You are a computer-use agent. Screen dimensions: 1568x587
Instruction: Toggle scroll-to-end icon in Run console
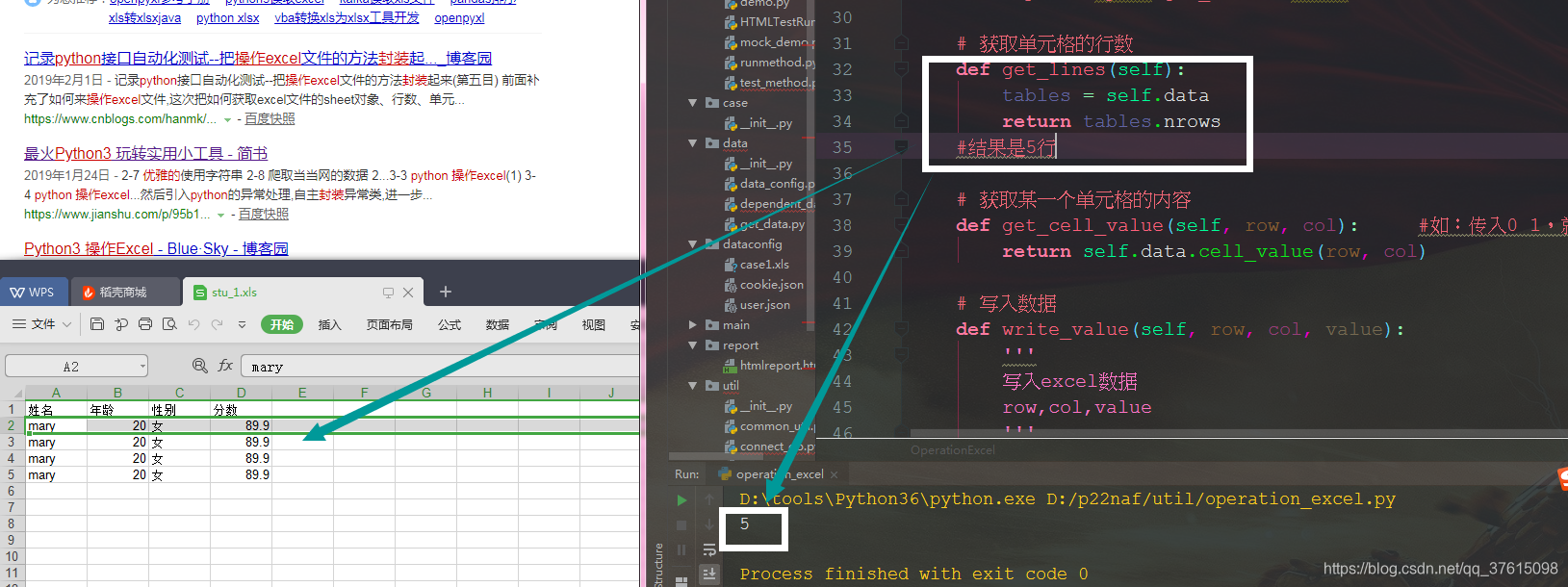(709, 574)
